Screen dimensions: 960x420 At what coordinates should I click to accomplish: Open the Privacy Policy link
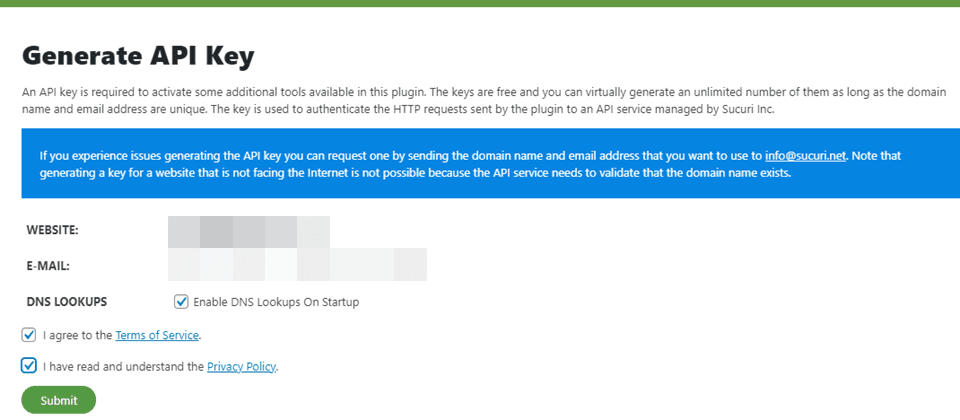point(241,367)
